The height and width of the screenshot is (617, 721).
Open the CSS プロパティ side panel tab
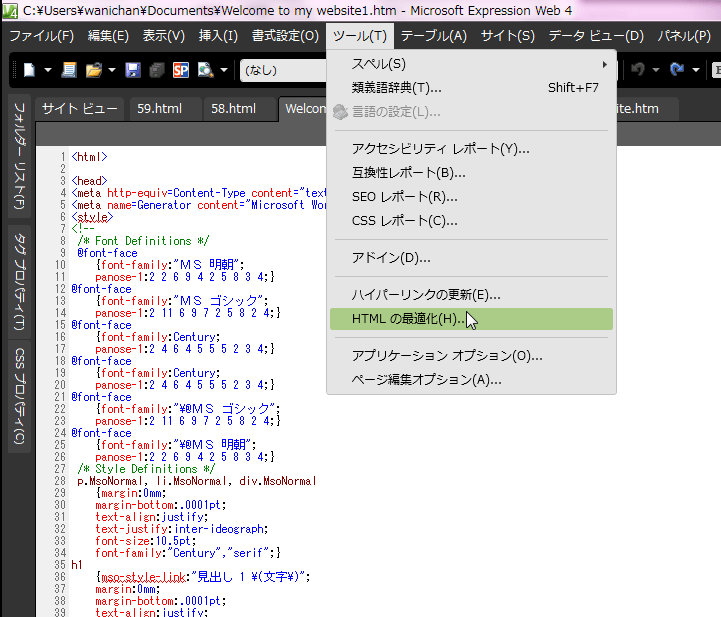click(20, 396)
